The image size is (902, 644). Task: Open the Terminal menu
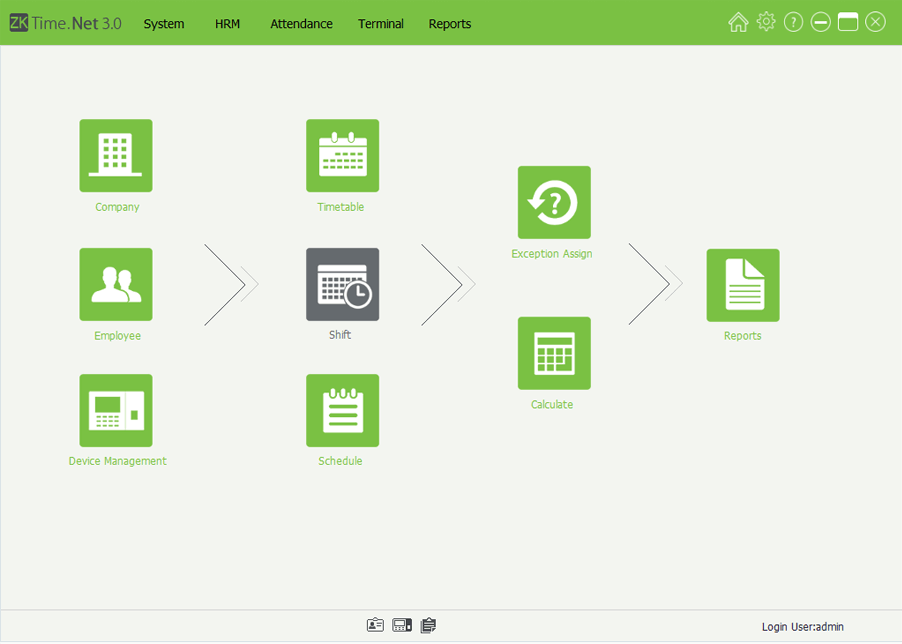[381, 23]
